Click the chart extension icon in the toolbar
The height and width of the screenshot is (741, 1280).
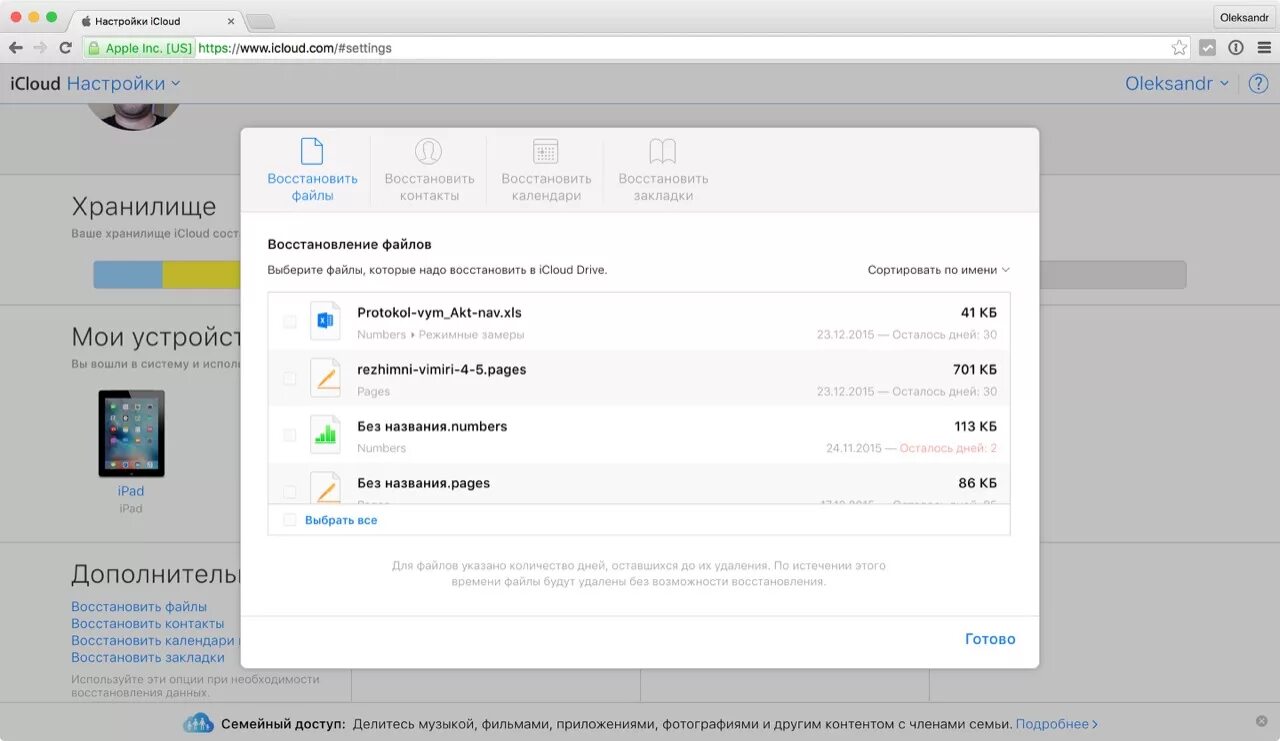[x=1208, y=47]
